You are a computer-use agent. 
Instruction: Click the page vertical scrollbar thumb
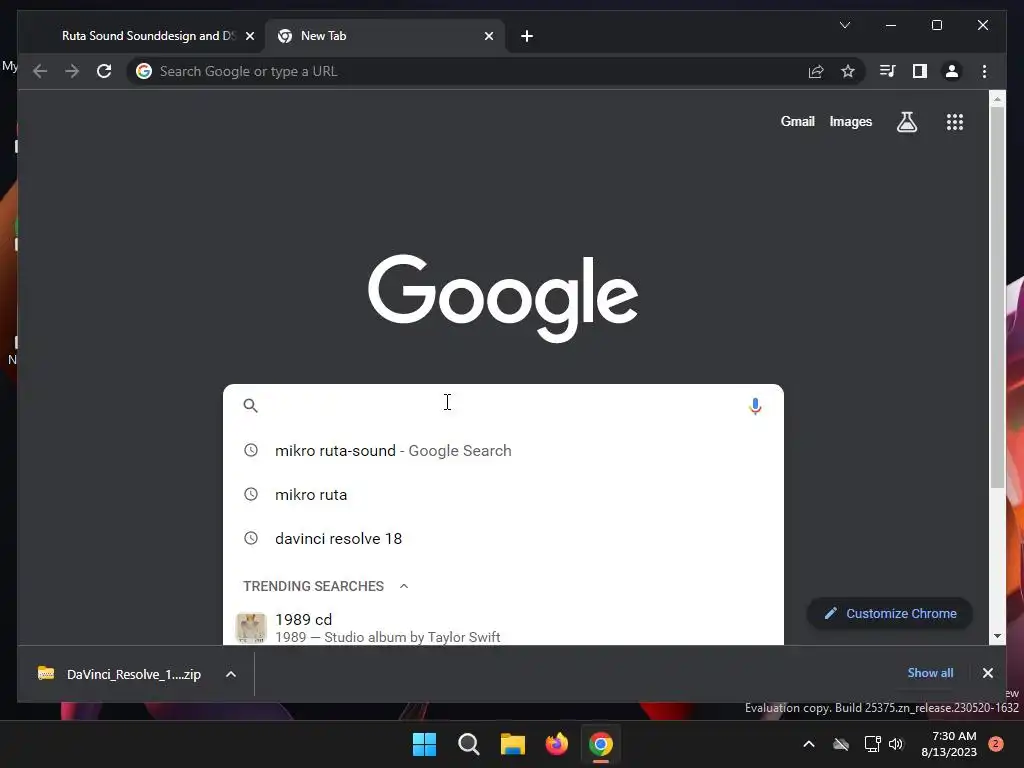point(997,297)
